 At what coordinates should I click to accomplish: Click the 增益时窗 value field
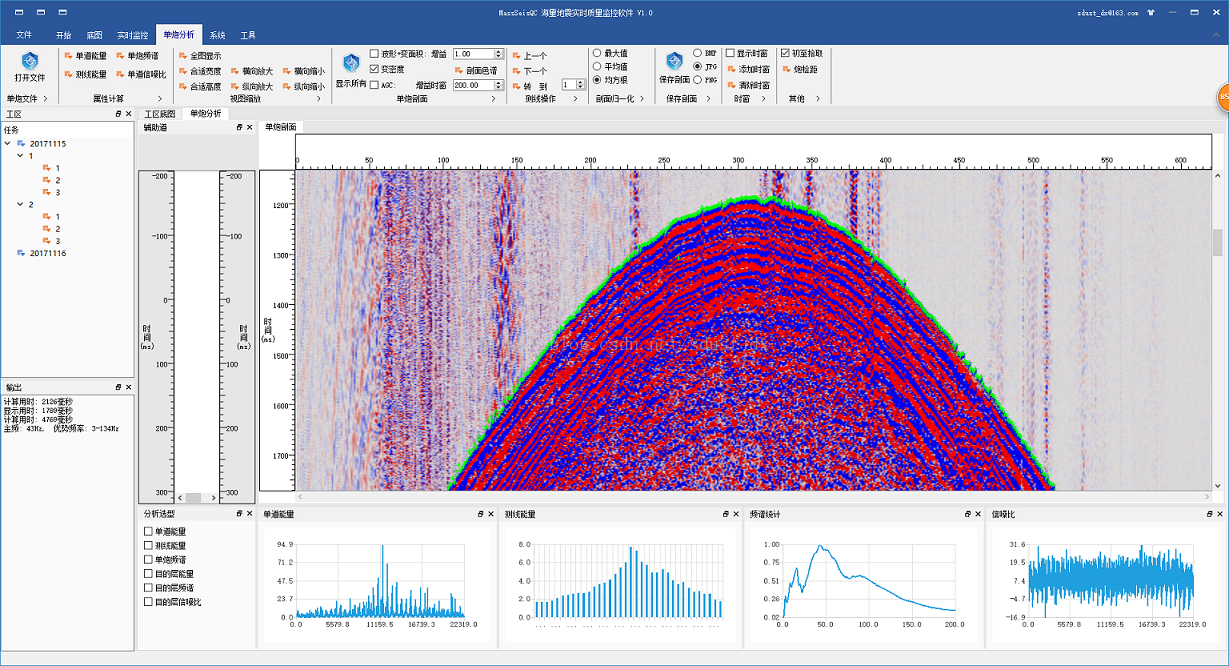point(477,85)
